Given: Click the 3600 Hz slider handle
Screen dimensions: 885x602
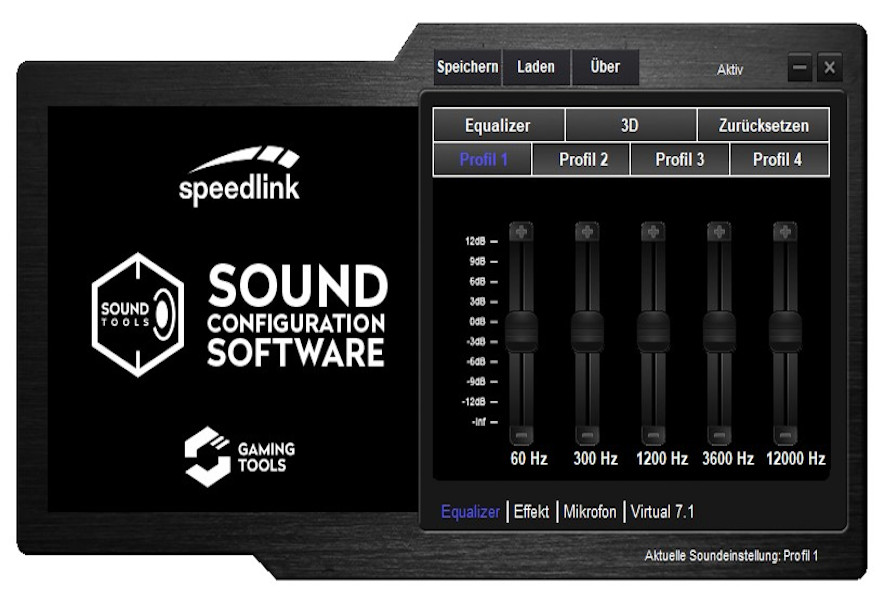Looking at the screenshot, I should pos(719,331).
